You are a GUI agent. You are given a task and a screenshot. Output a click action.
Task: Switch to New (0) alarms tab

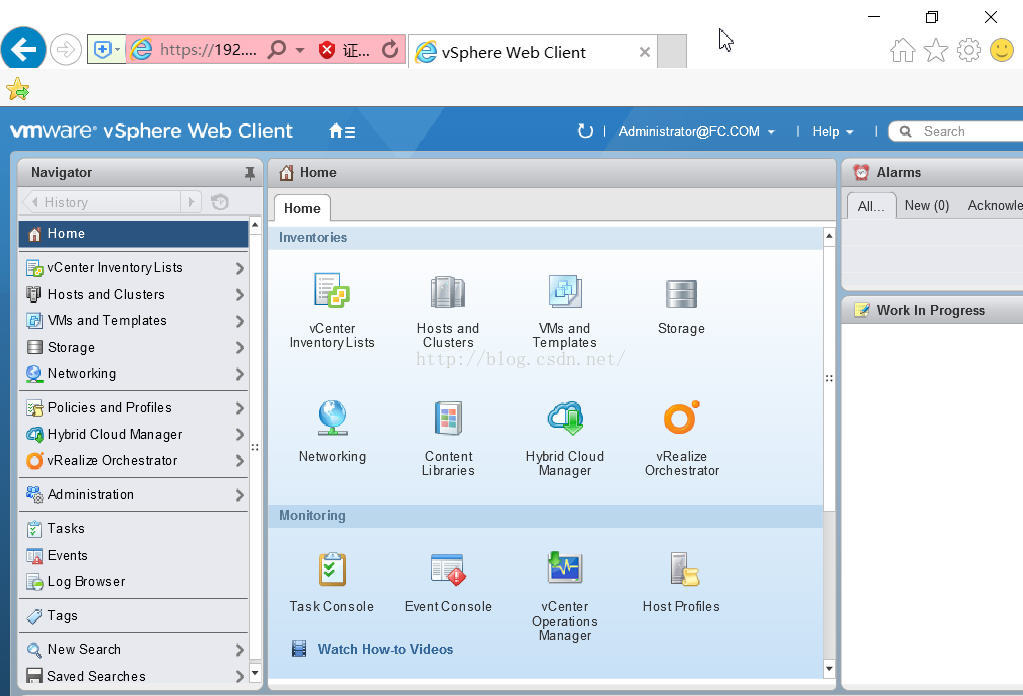(x=926, y=205)
